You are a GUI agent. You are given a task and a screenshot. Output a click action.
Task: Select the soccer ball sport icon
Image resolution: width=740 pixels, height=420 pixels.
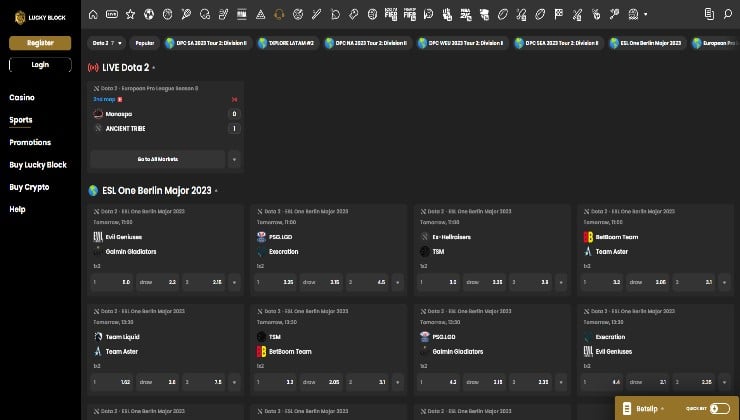click(149, 15)
